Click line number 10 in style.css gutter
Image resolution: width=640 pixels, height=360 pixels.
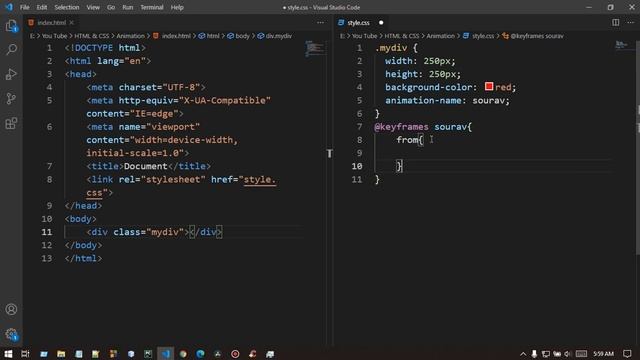point(357,166)
